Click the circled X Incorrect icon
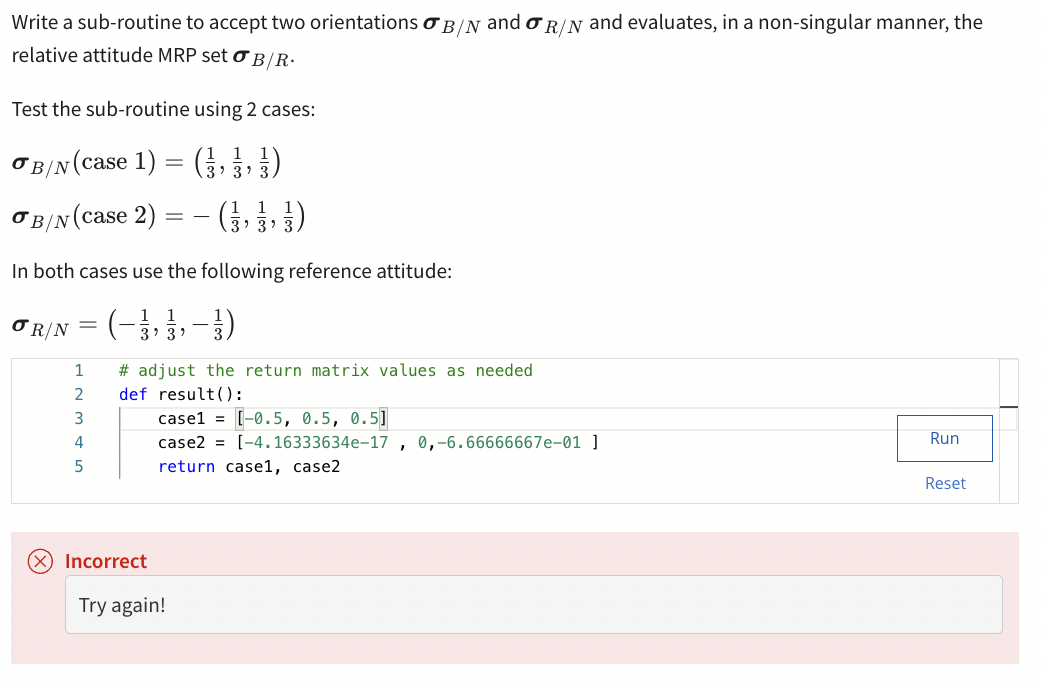 click(38, 561)
